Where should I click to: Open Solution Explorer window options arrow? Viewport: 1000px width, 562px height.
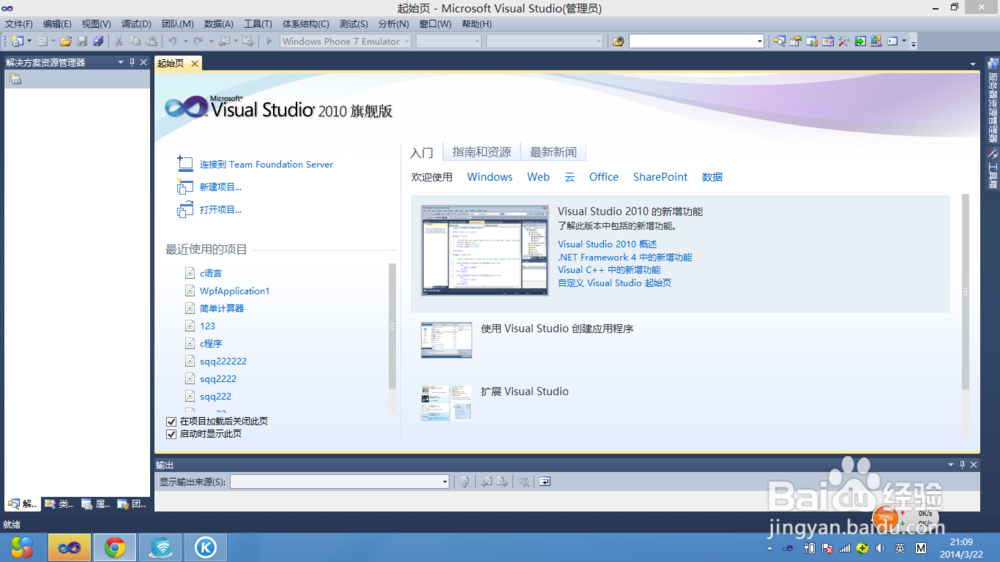(121, 63)
